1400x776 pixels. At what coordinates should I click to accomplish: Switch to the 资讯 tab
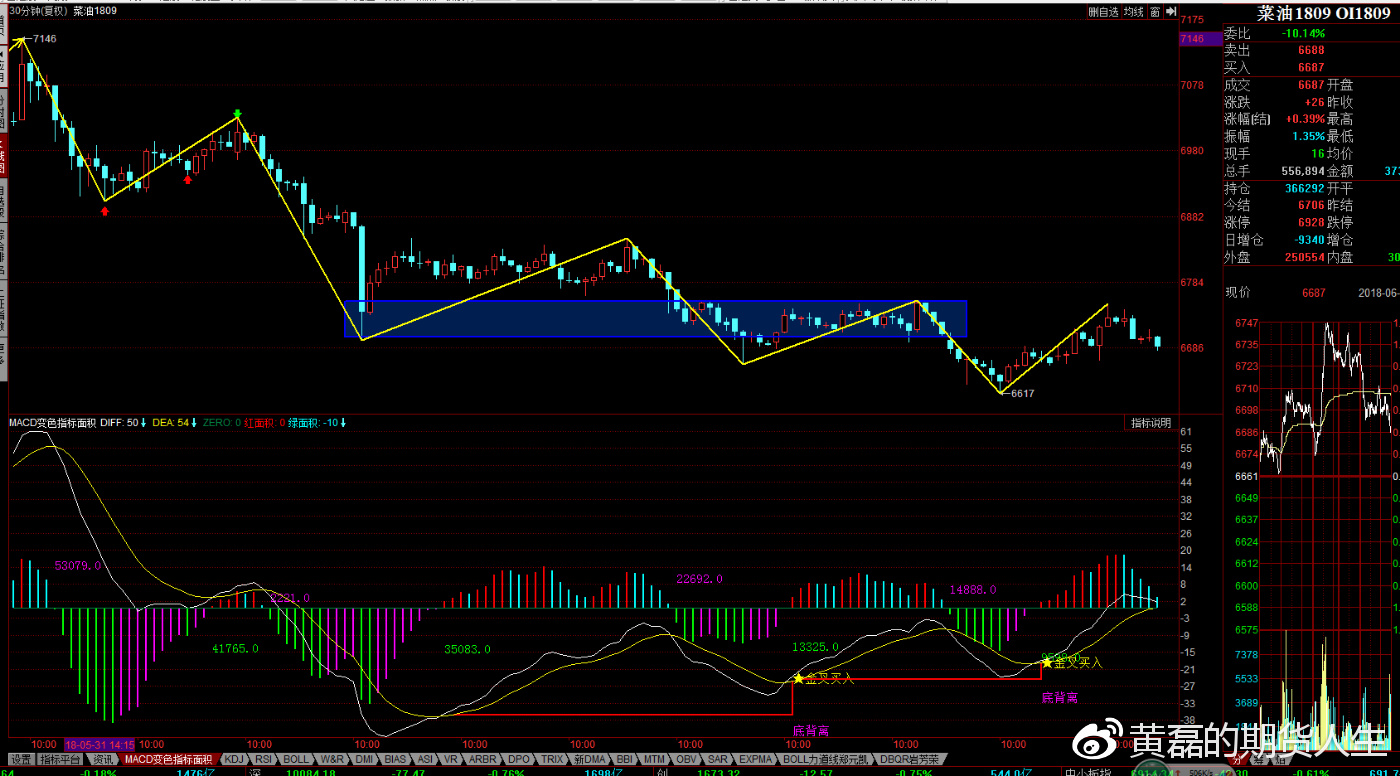point(103,759)
